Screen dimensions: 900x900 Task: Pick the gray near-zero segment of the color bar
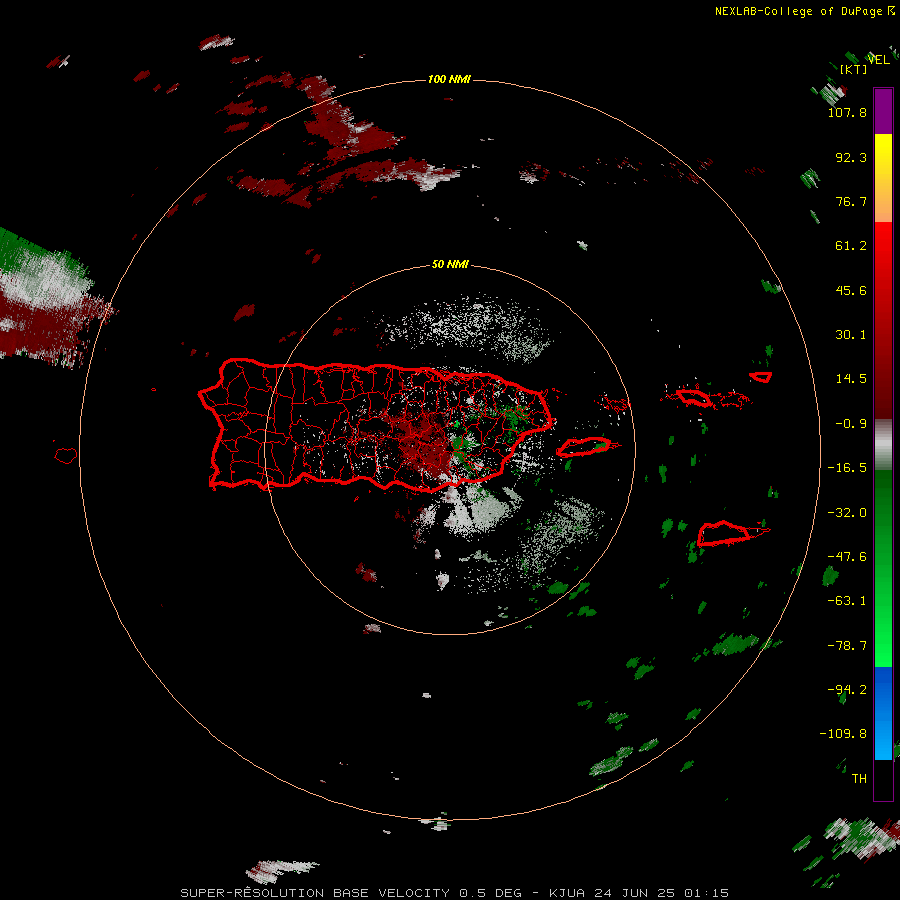[883, 445]
